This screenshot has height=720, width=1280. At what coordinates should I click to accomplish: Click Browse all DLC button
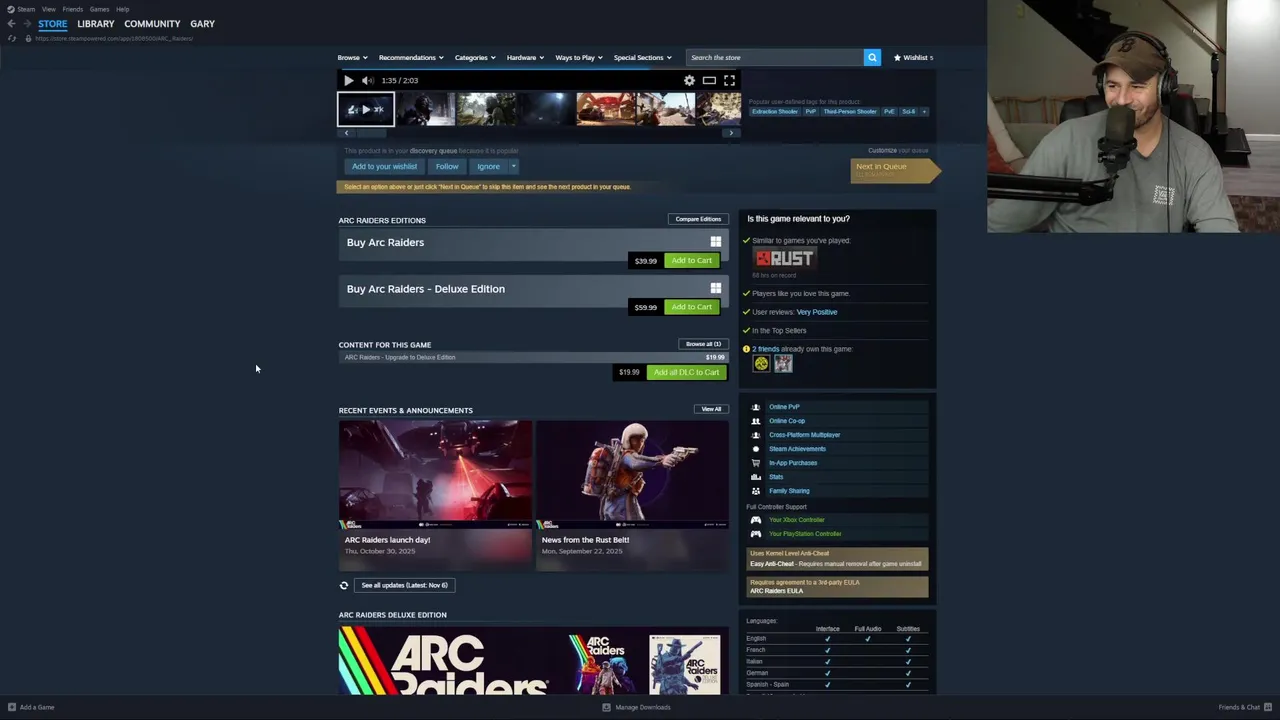[x=703, y=344]
